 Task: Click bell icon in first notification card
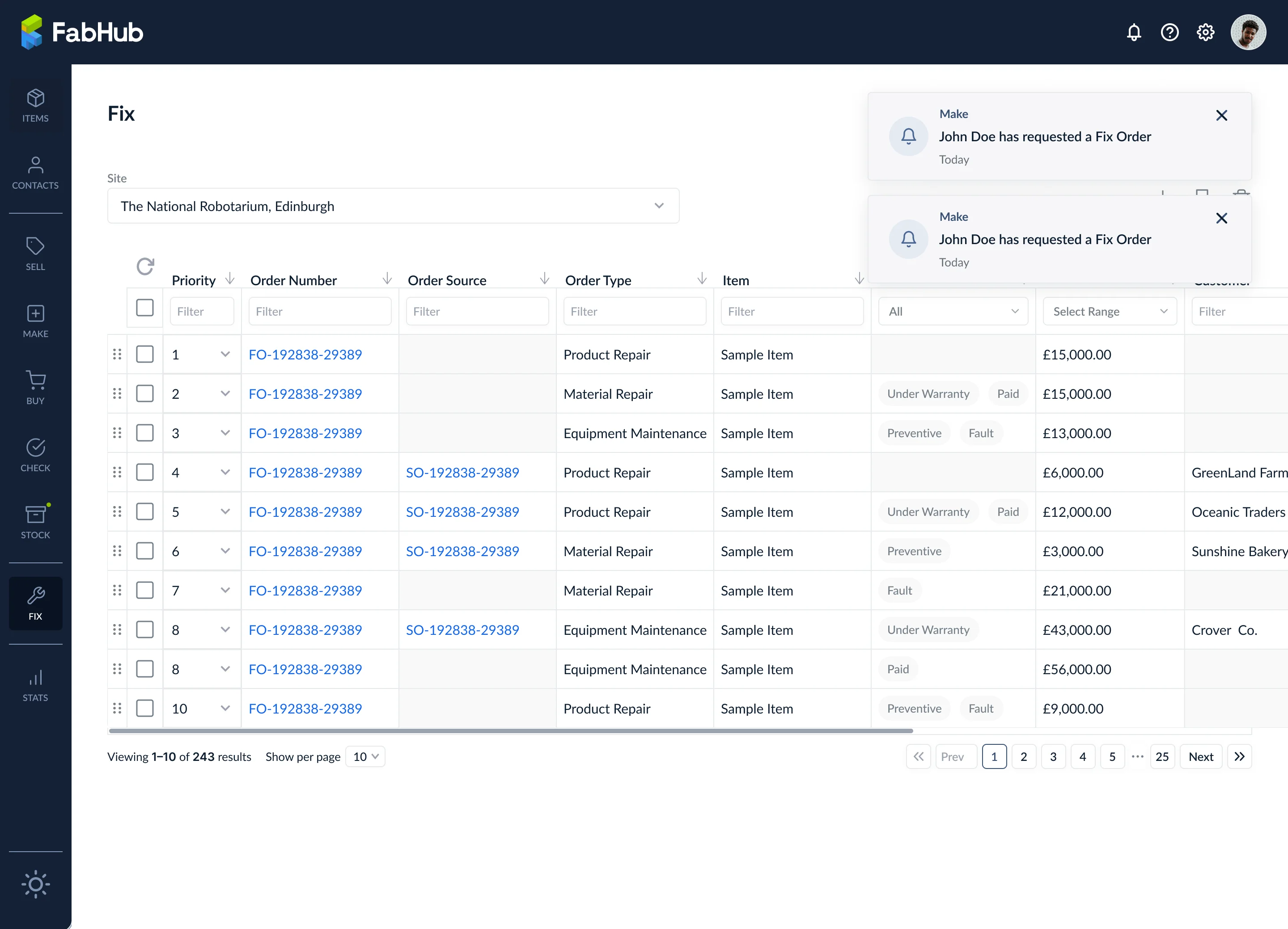[x=909, y=136]
